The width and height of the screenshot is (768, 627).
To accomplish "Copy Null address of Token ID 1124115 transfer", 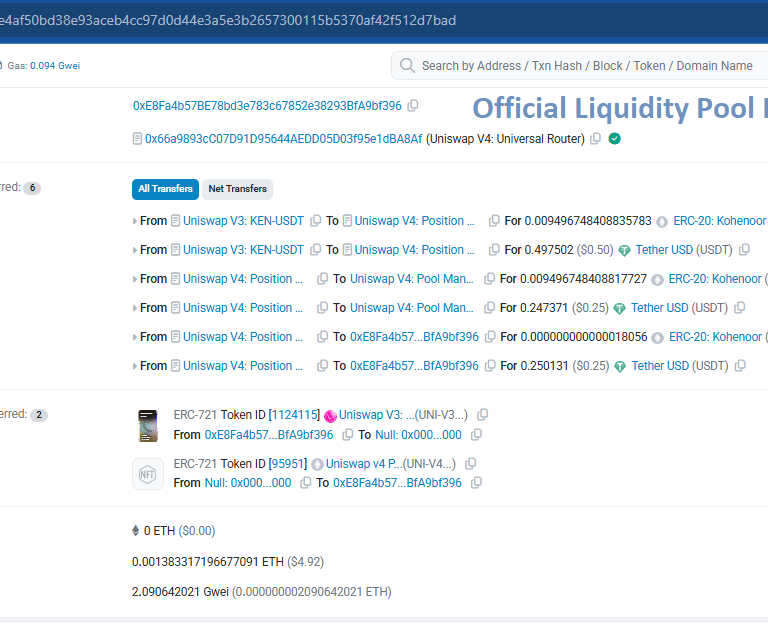I will [x=476, y=434].
